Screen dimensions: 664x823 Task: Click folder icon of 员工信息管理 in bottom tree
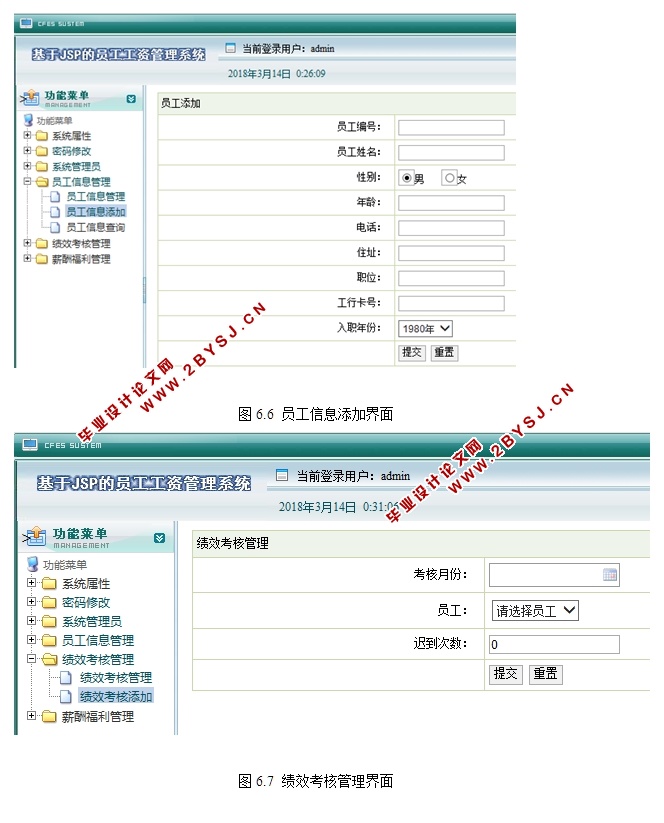pos(49,640)
